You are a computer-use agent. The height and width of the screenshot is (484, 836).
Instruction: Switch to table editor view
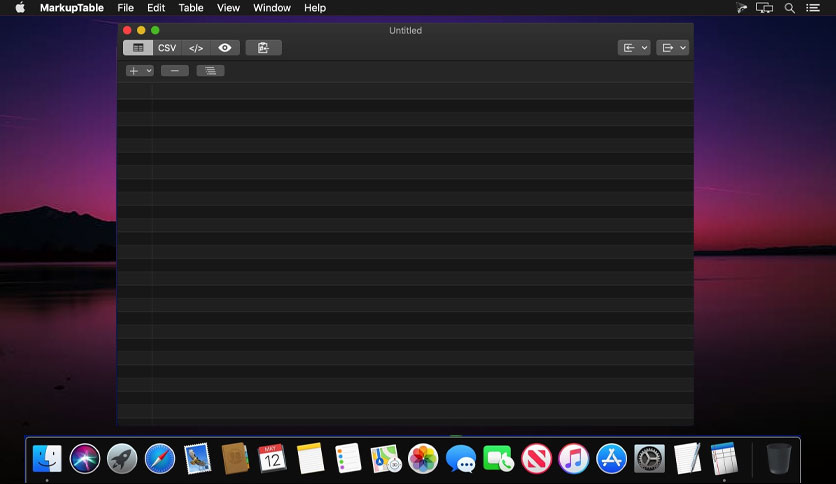[138, 48]
